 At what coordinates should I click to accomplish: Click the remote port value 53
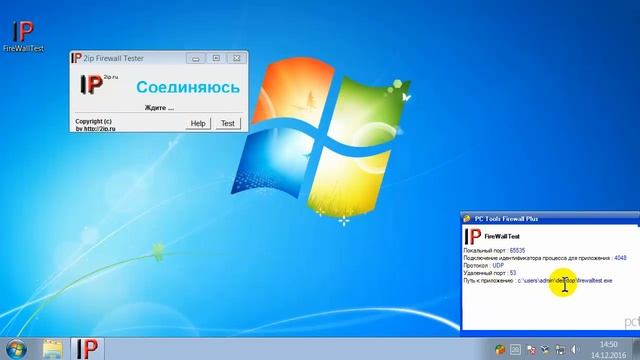[513, 273]
